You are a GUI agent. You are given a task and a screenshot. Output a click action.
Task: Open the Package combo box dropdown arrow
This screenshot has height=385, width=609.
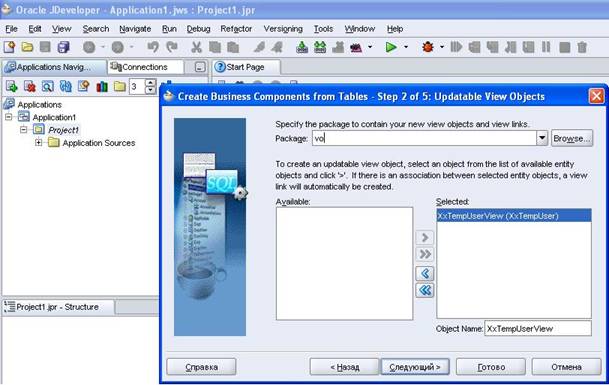(542, 138)
